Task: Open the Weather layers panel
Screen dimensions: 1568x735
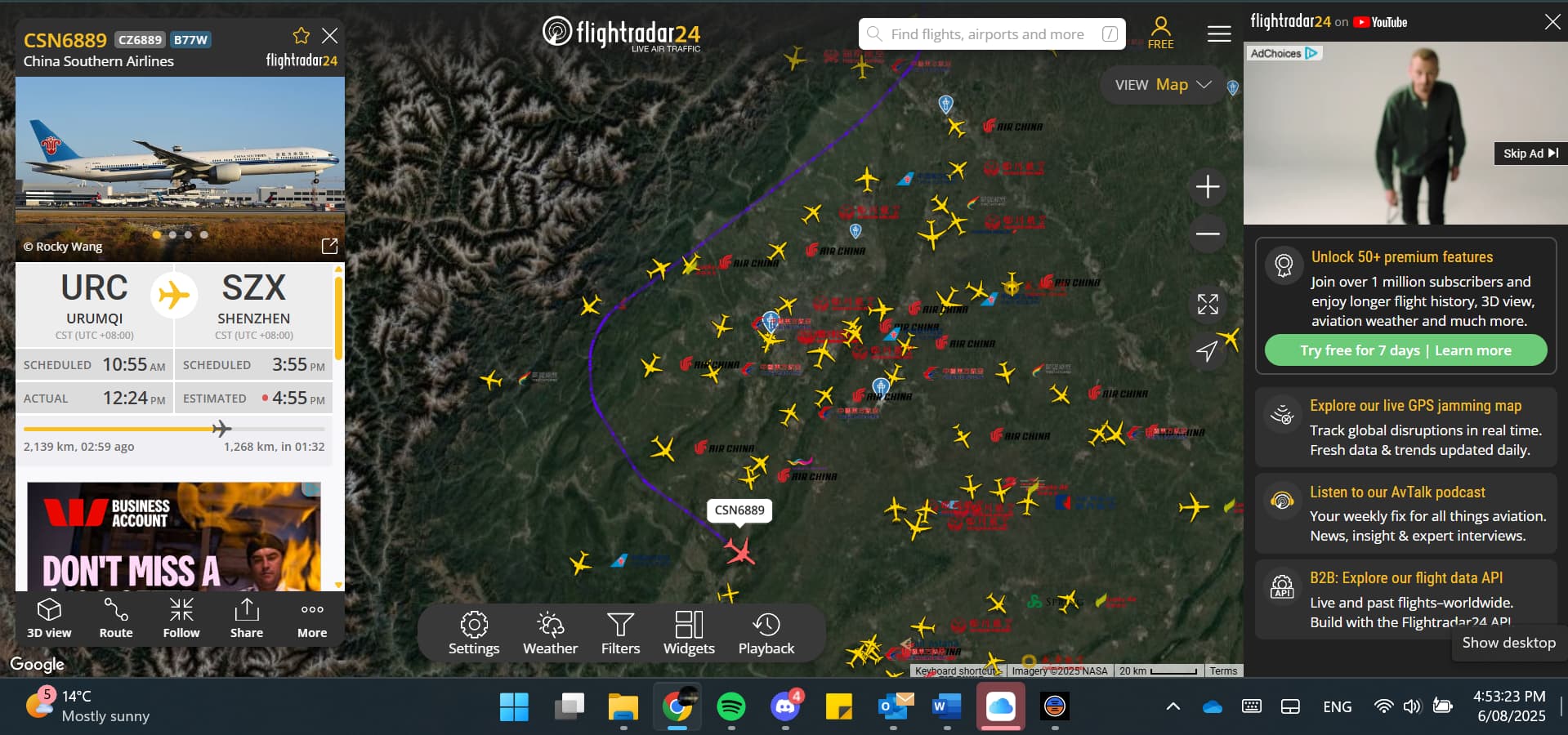Action: pyautogui.click(x=550, y=634)
